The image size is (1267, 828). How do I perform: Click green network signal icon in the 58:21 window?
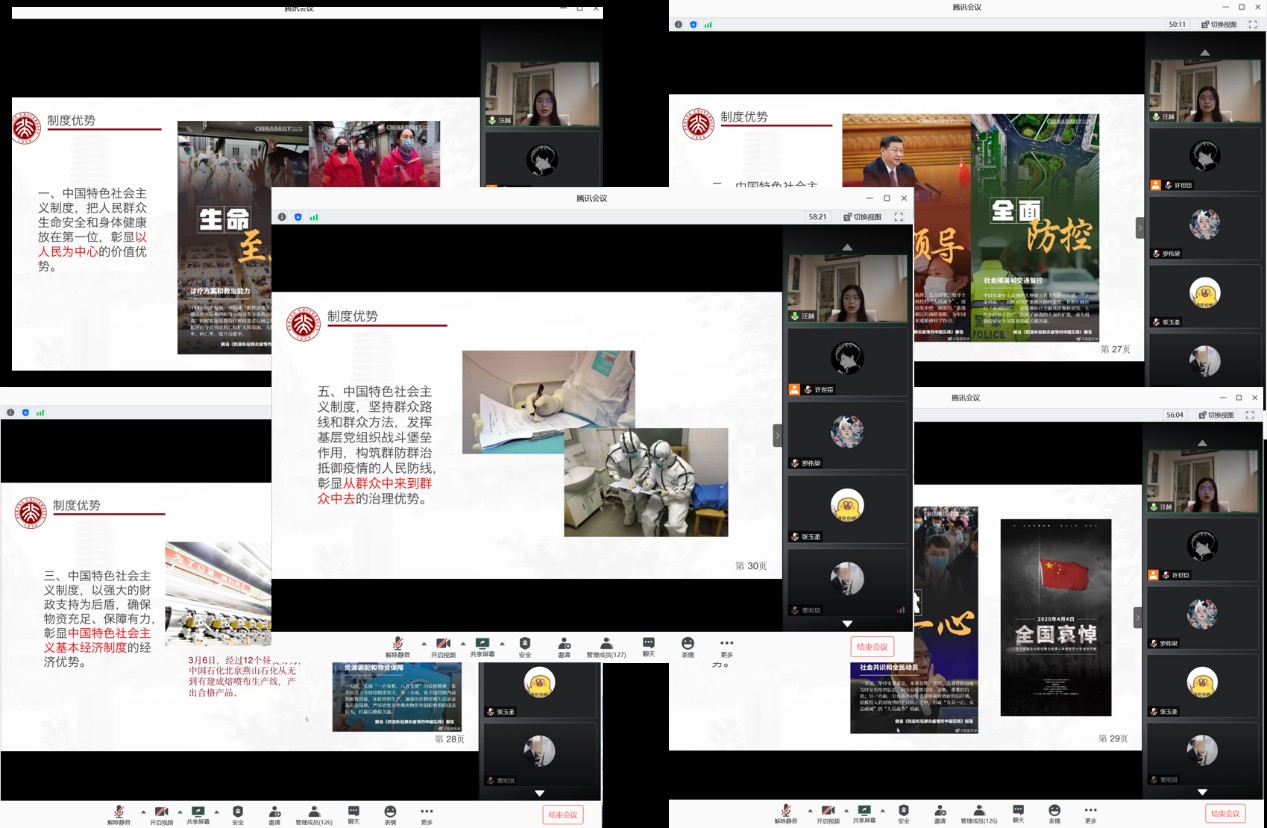[x=313, y=217]
